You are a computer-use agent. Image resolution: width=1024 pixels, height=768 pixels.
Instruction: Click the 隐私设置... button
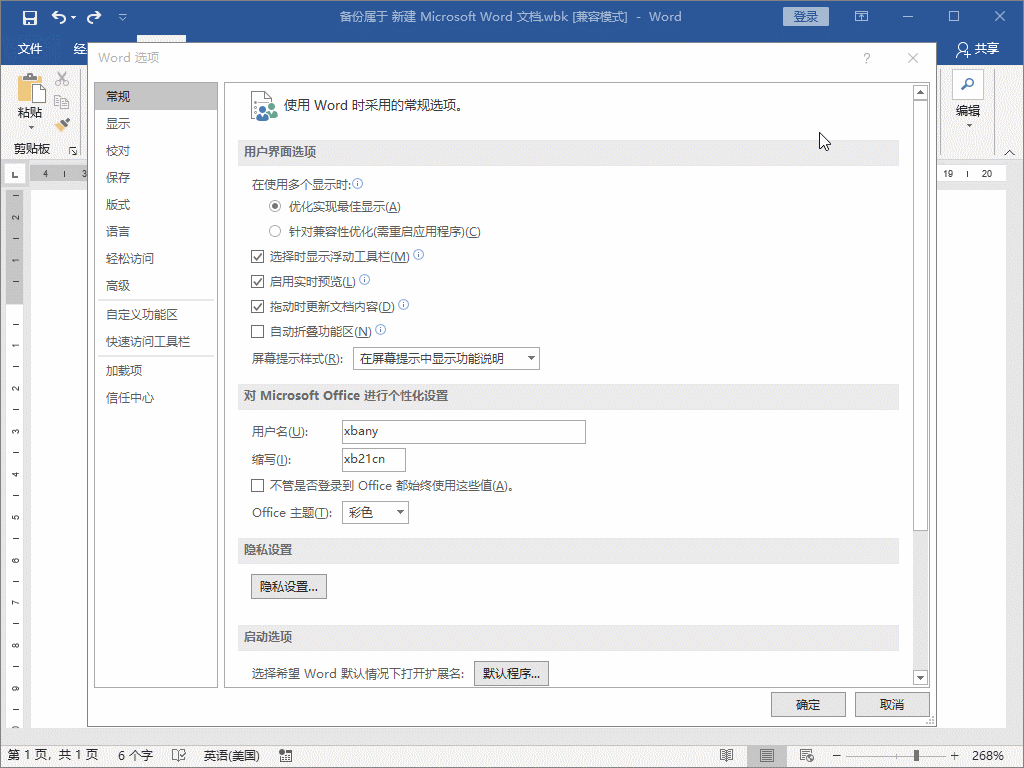coord(289,586)
